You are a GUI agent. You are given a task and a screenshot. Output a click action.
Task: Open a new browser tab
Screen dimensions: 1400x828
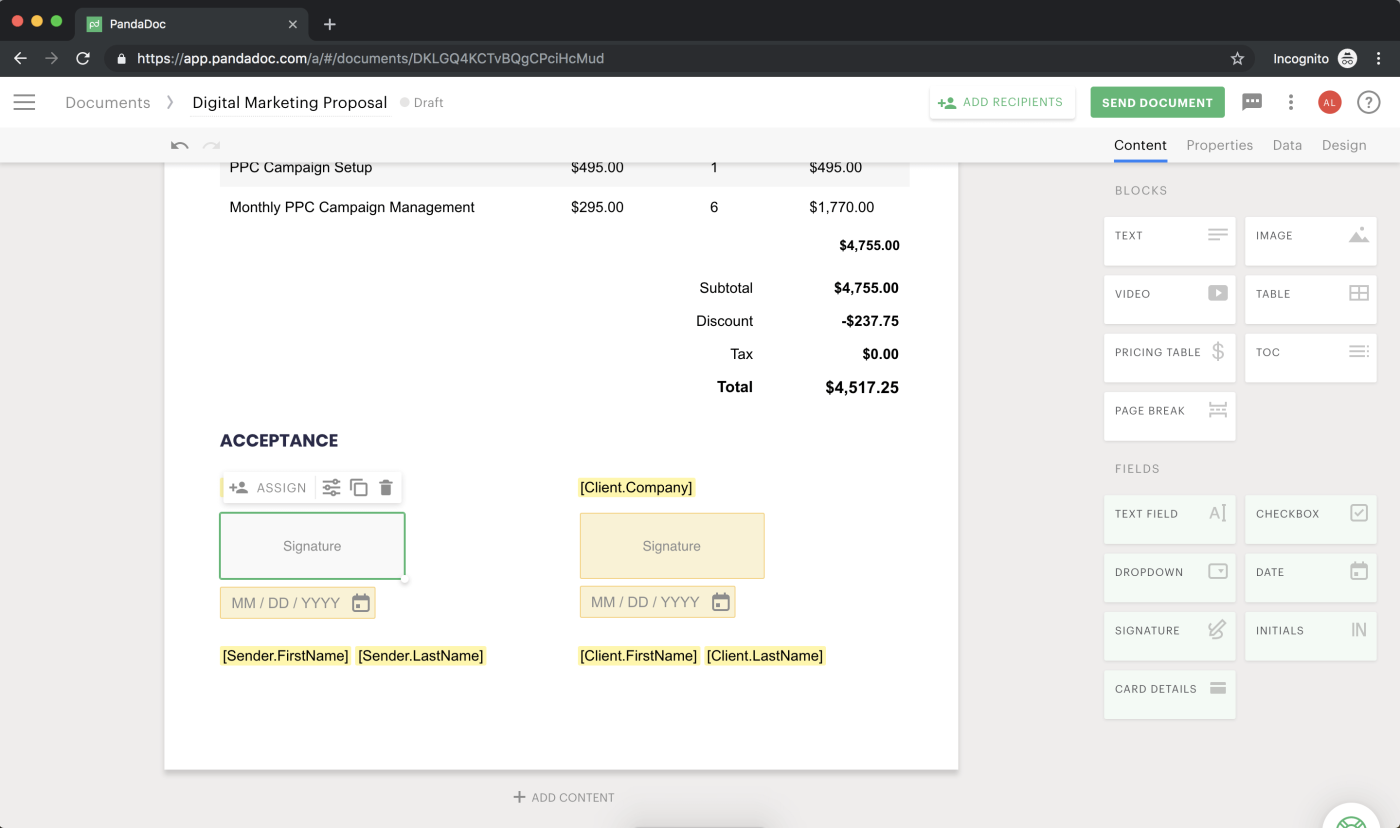330,24
